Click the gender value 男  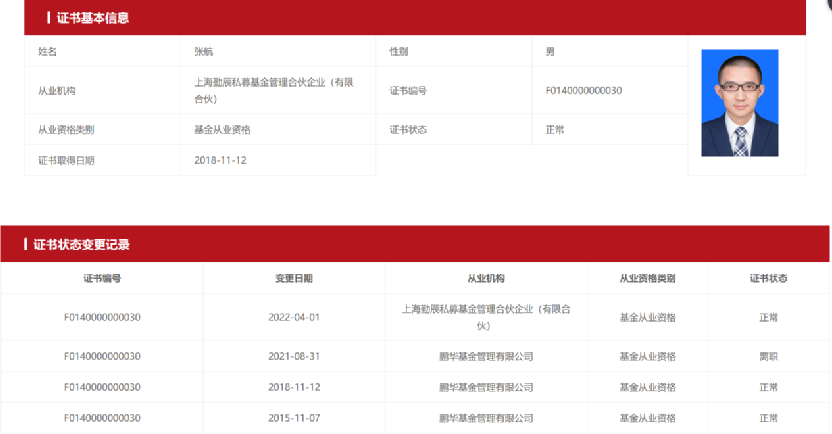pos(550,51)
